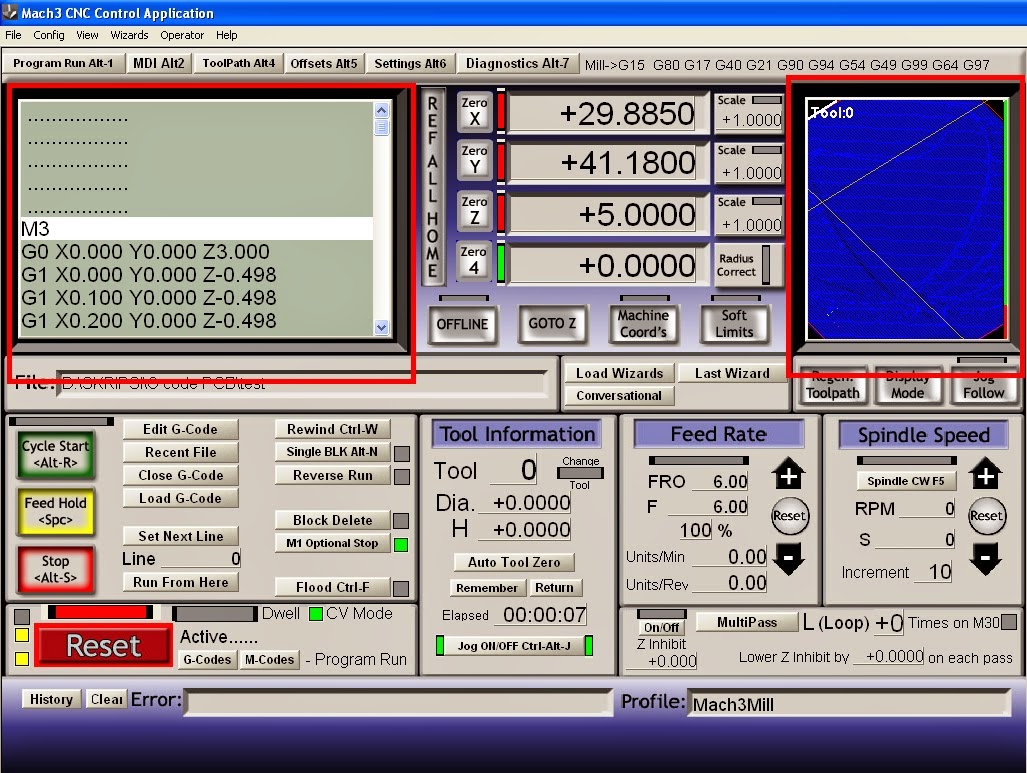The image size is (1027, 773).
Task: Decrease spindle speed with minus arrow
Action: (986, 558)
